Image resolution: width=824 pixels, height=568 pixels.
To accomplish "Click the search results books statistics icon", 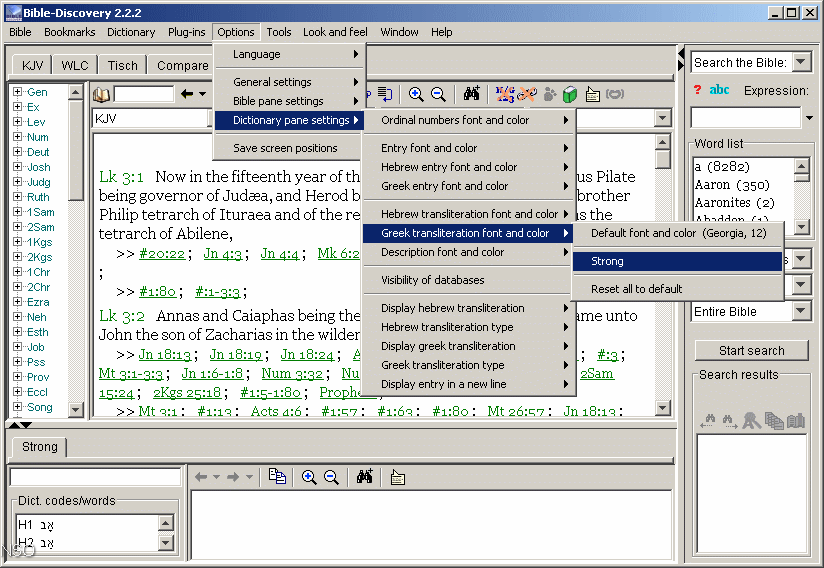I will pyautogui.click(x=796, y=420).
